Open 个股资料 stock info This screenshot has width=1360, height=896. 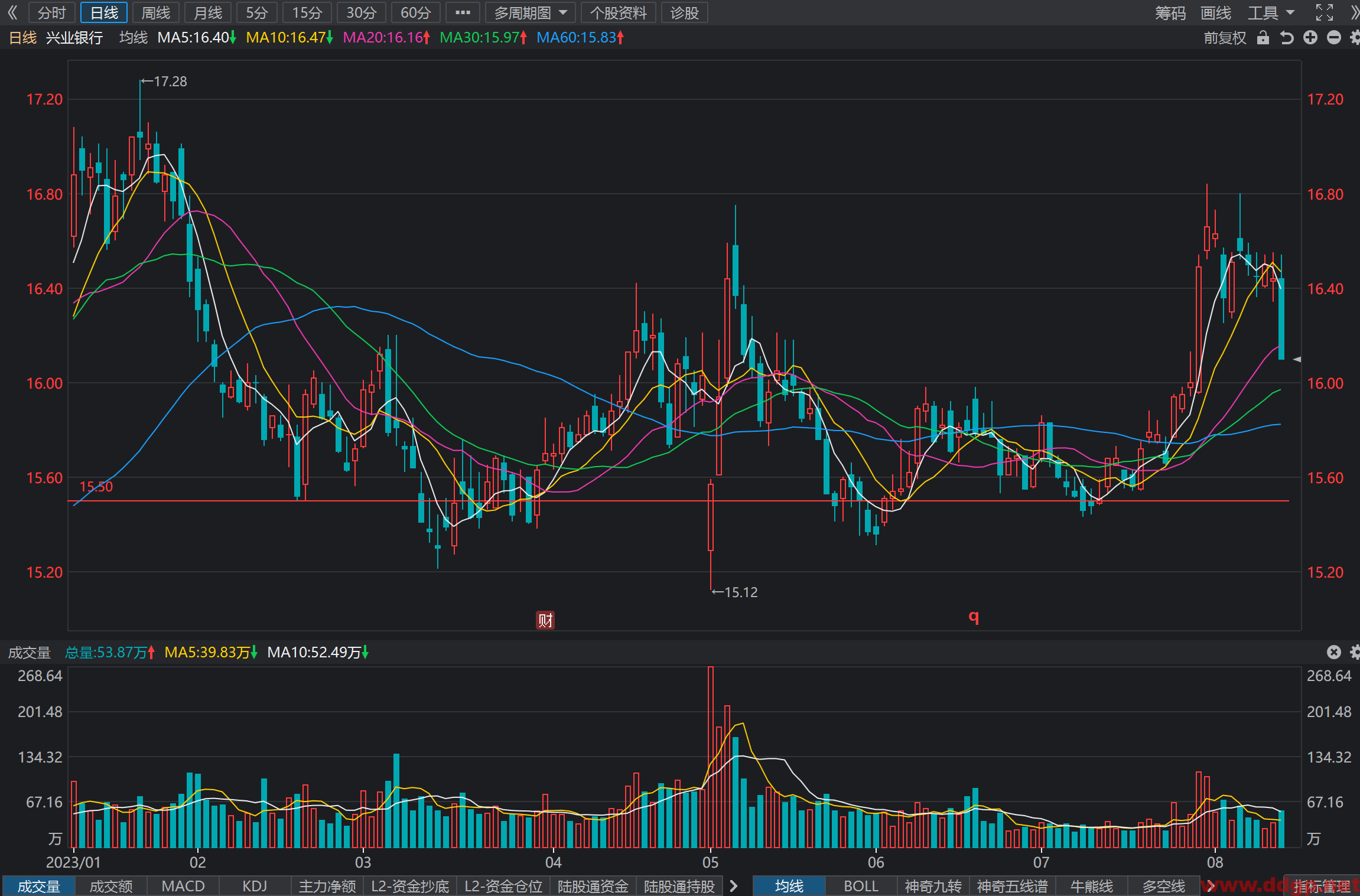(619, 12)
